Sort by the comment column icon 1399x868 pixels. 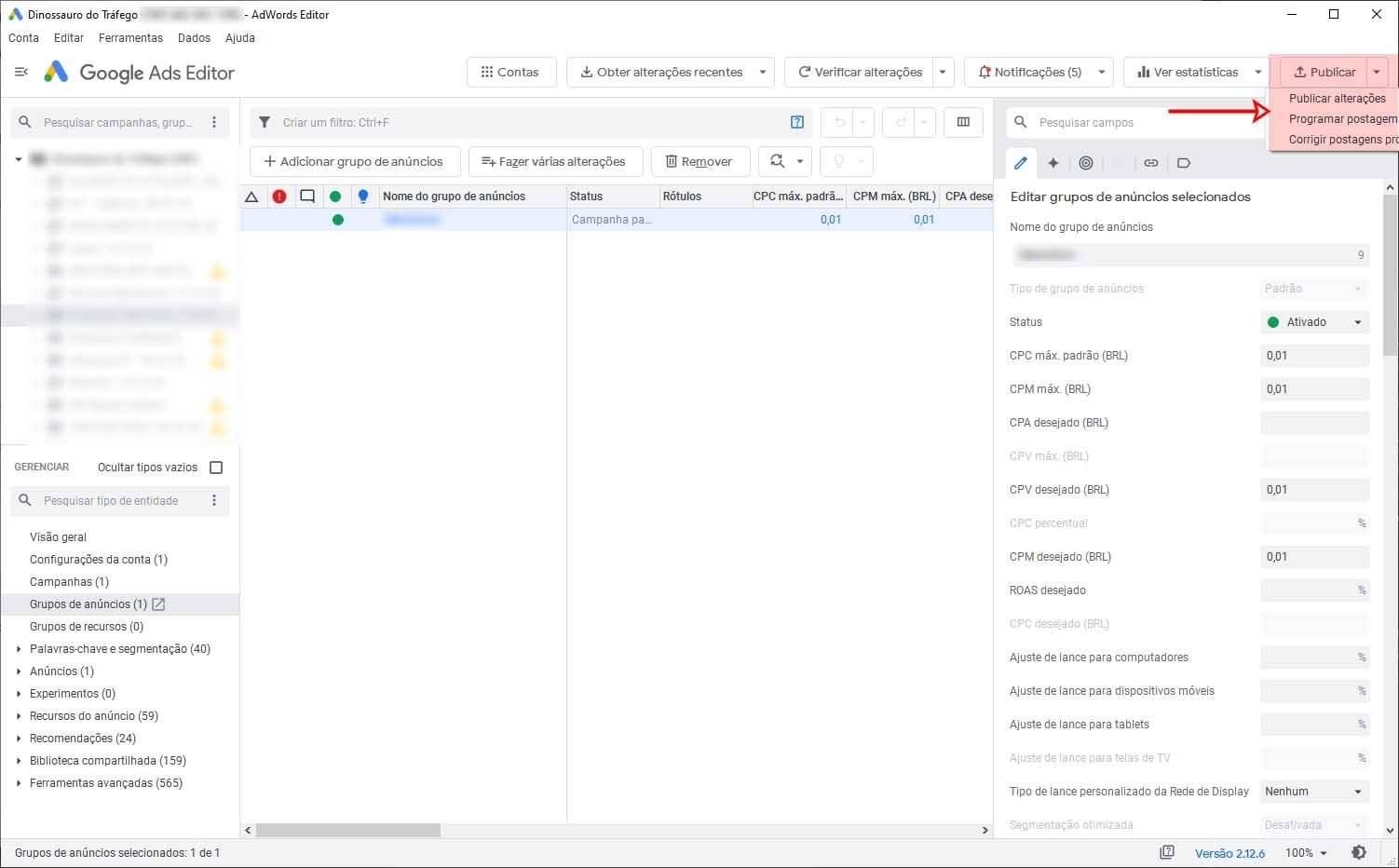point(307,197)
